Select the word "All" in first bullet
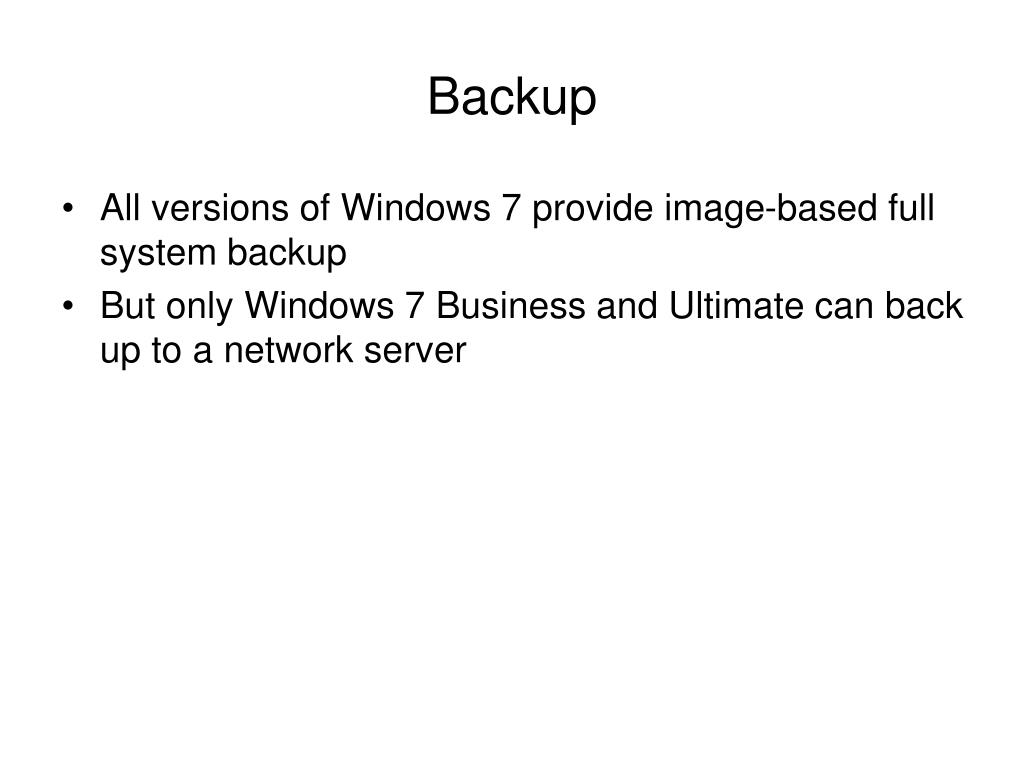Image resolution: width=1024 pixels, height=768 pixels. pos(120,208)
